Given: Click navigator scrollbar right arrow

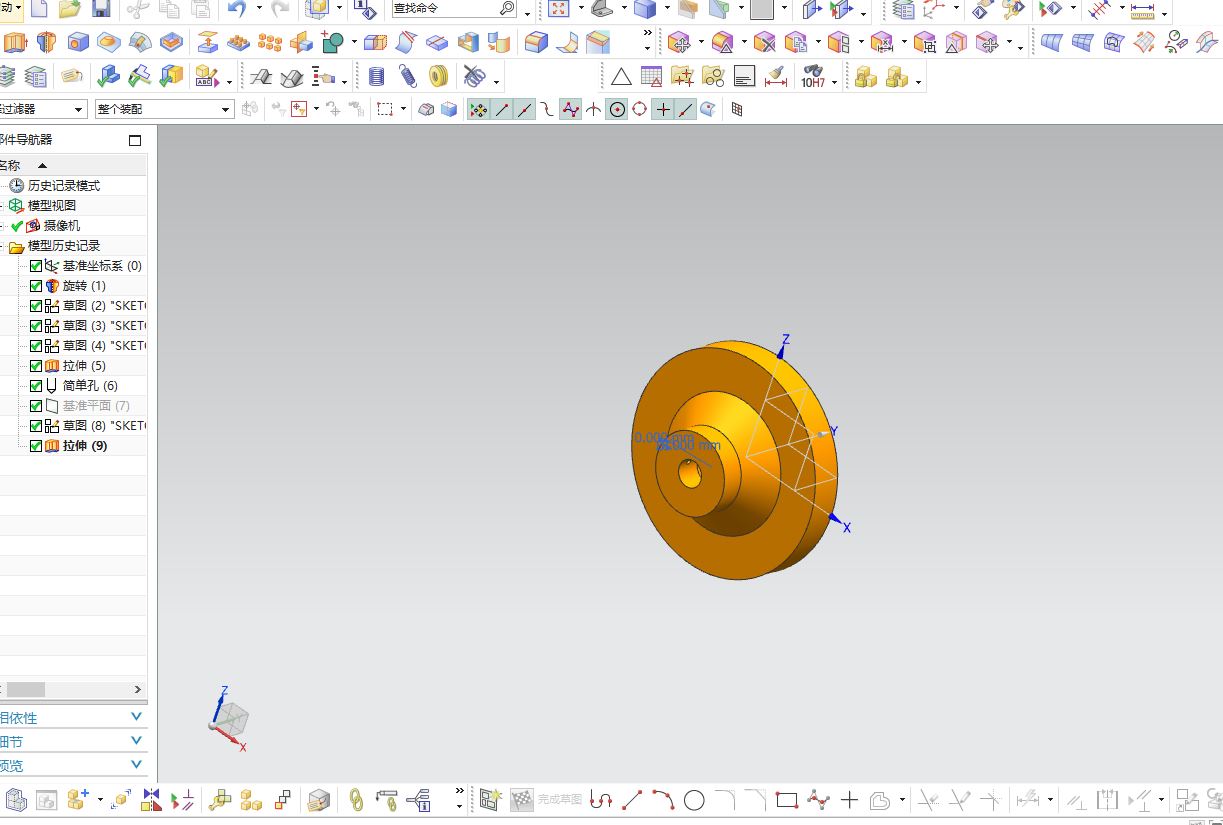Looking at the screenshot, I should click(x=138, y=689).
